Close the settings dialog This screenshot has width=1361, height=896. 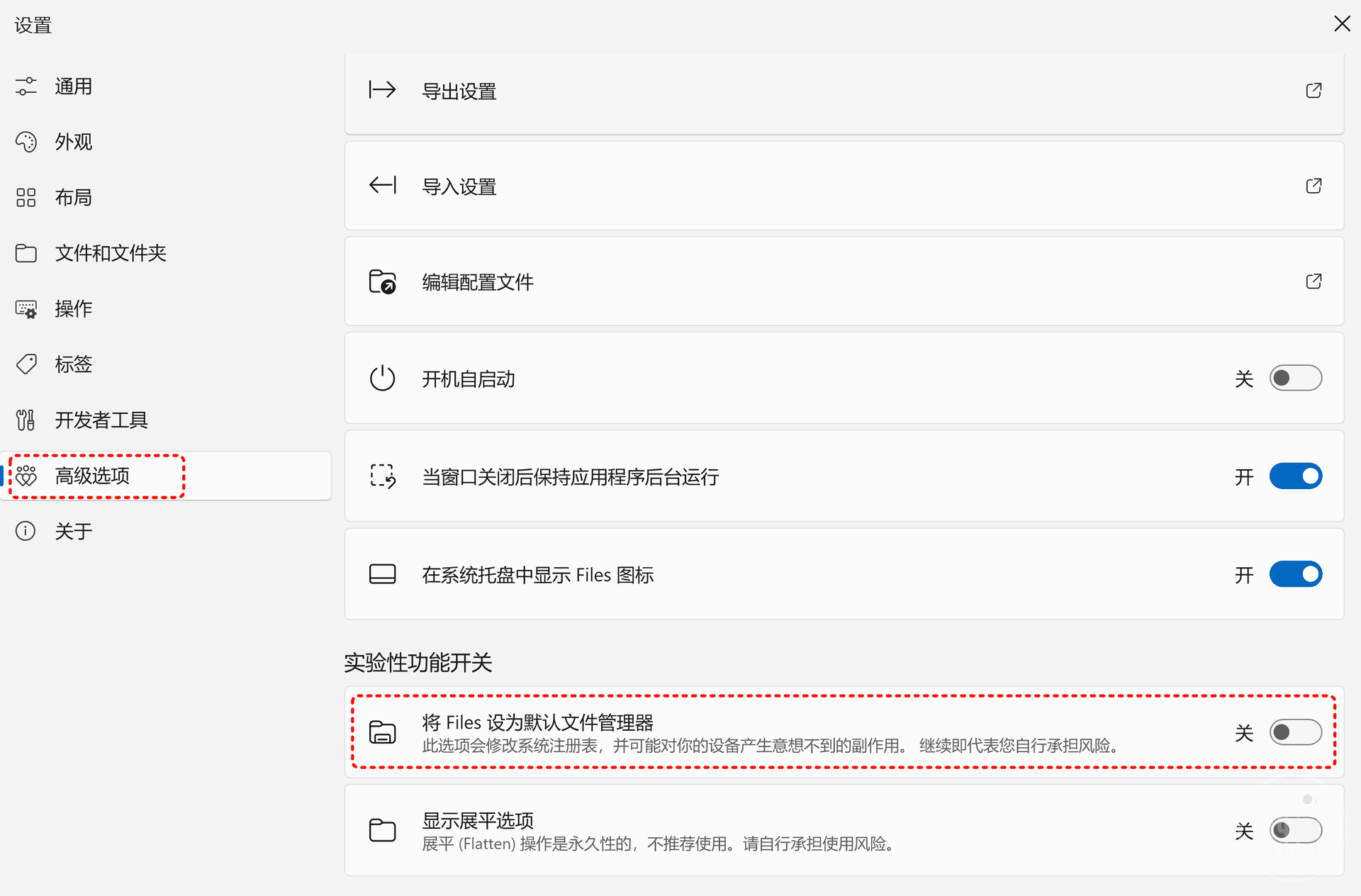pos(1341,24)
